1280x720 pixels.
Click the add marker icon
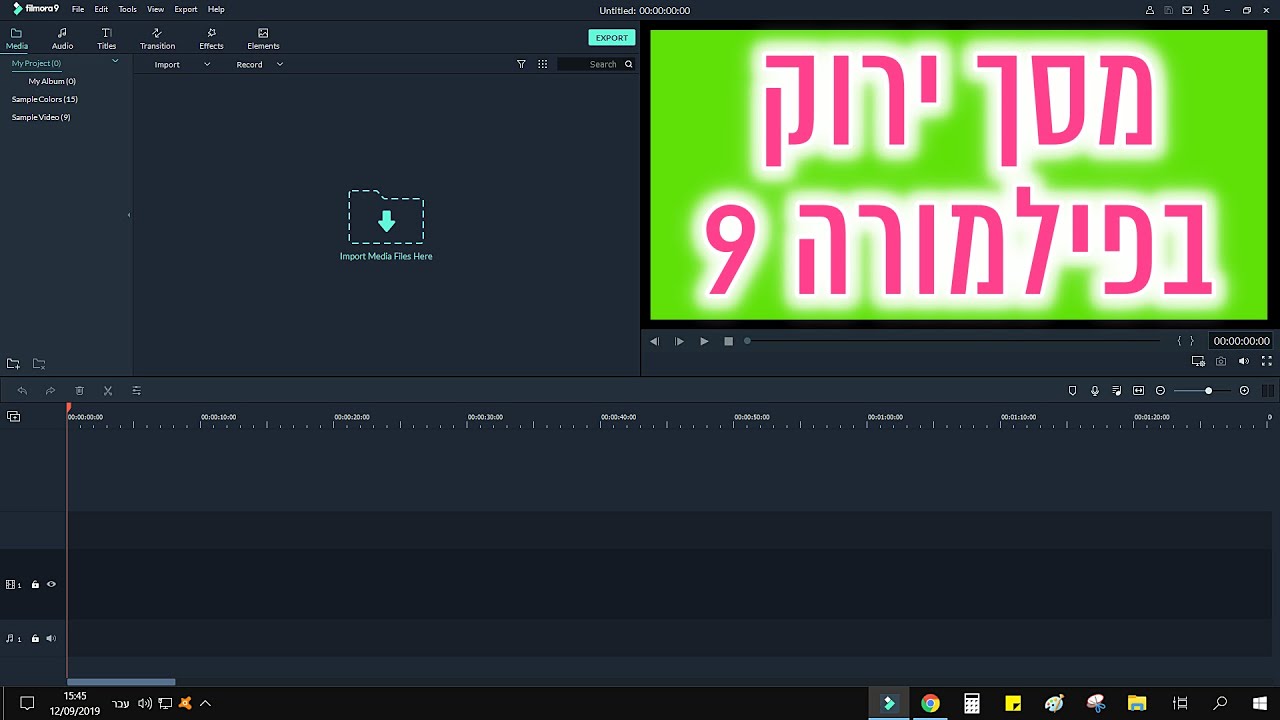pos(1072,391)
